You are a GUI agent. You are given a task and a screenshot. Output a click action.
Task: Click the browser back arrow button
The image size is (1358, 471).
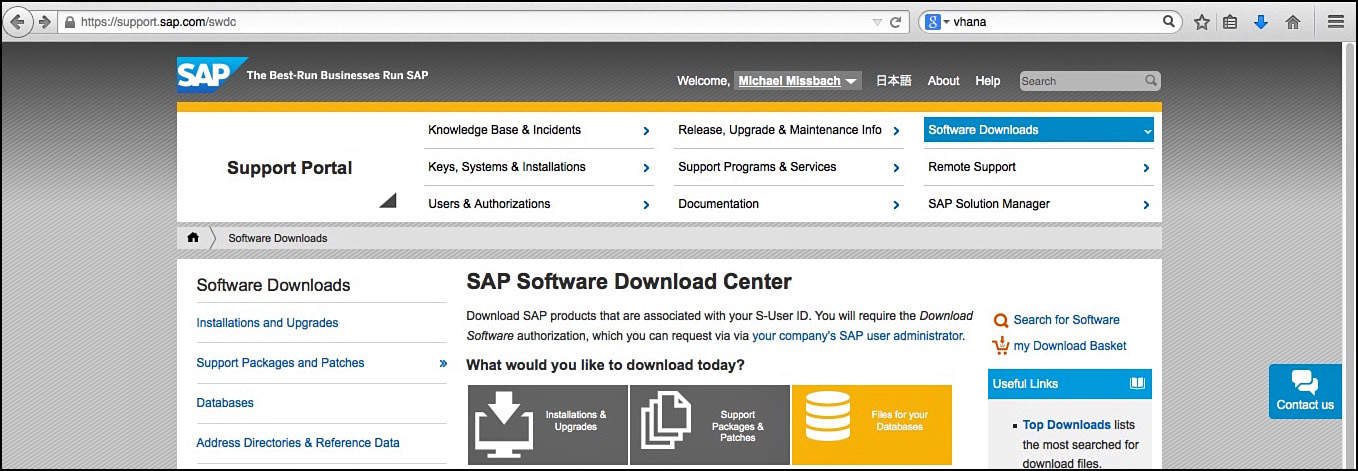[x=18, y=21]
